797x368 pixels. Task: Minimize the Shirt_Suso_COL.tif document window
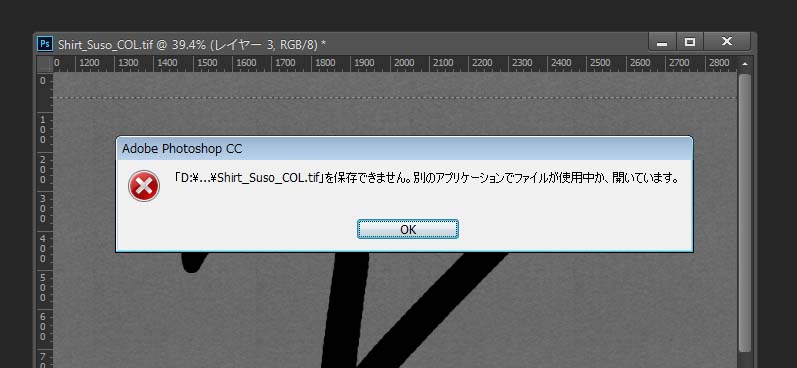(662, 42)
